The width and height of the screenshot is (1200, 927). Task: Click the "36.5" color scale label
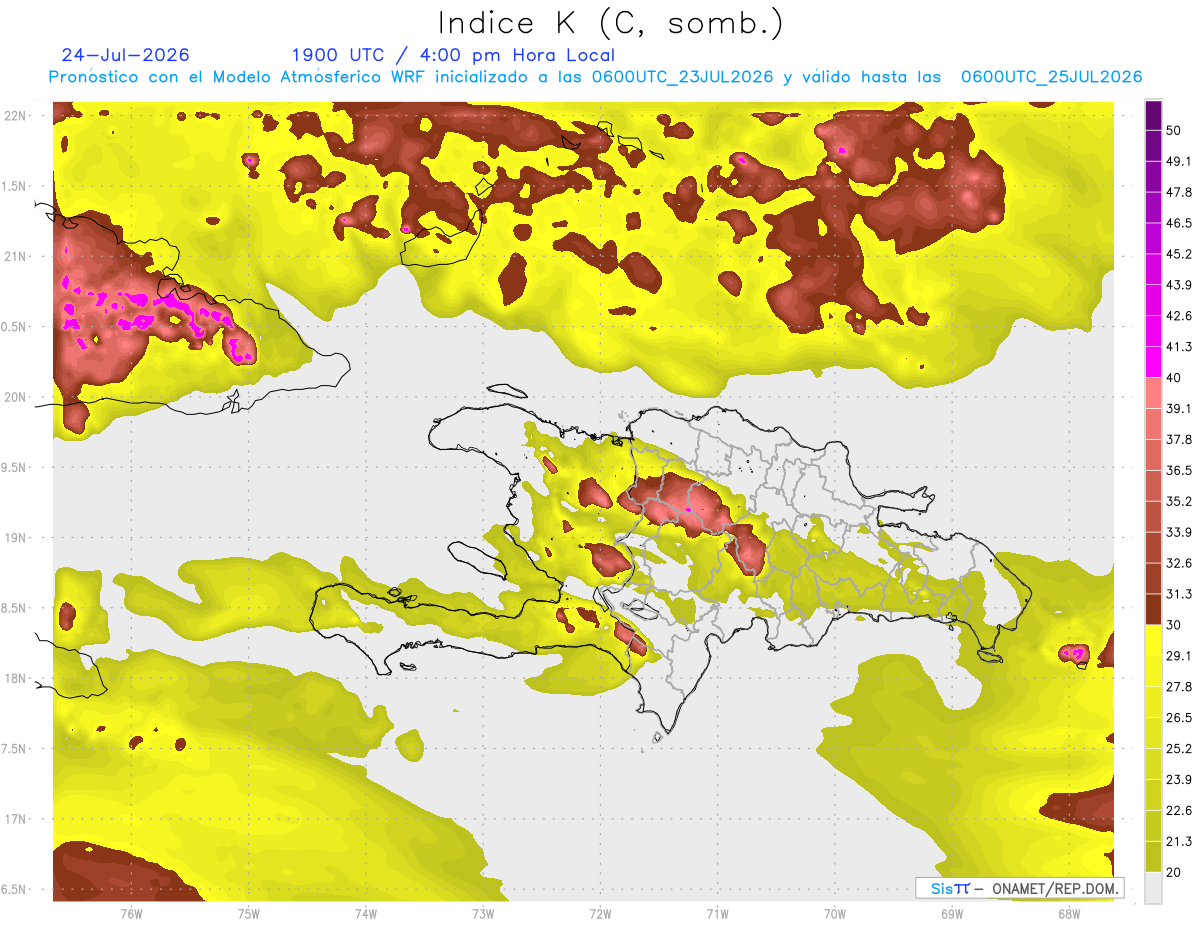(1178, 470)
